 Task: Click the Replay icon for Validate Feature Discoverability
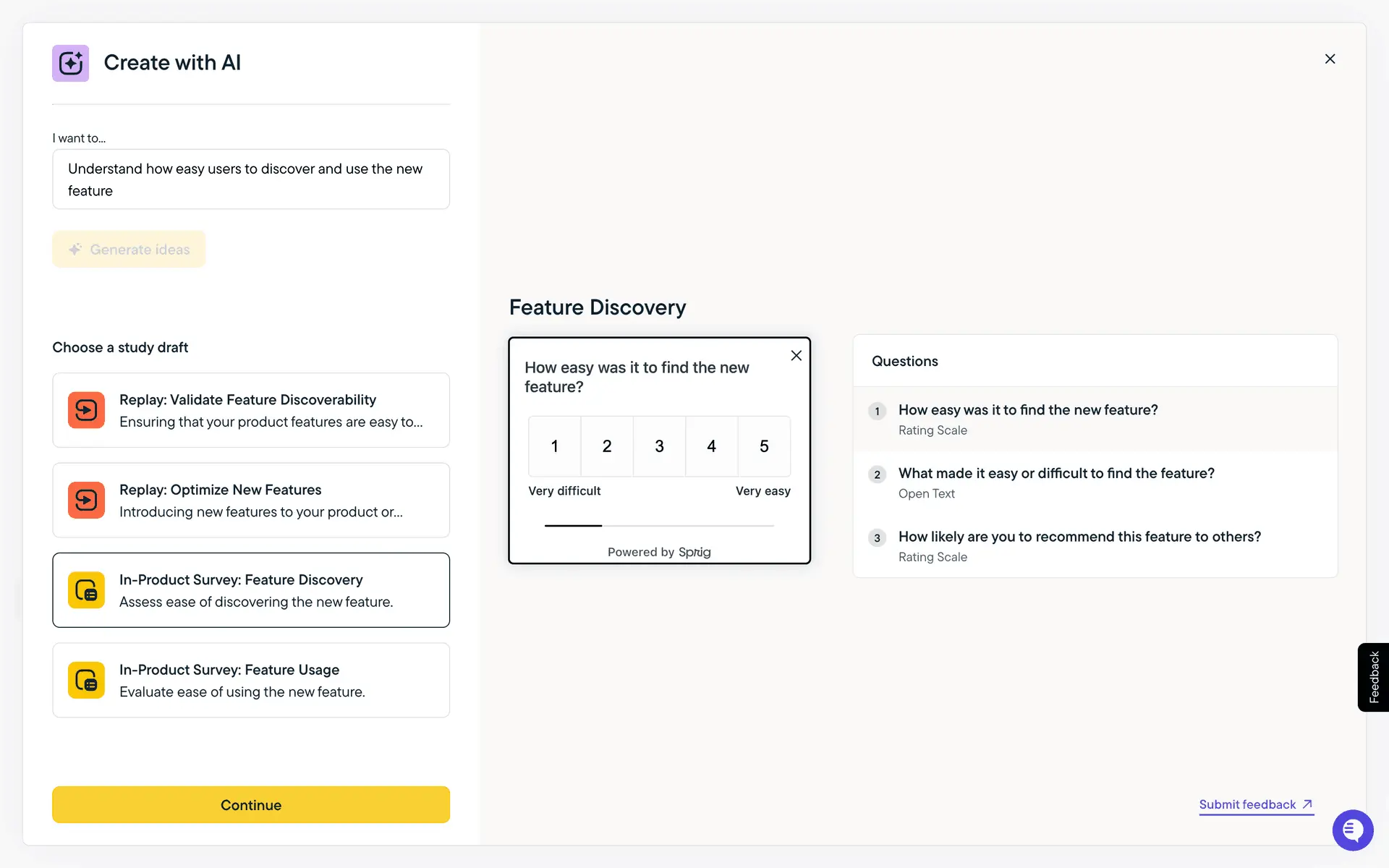[x=86, y=410]
